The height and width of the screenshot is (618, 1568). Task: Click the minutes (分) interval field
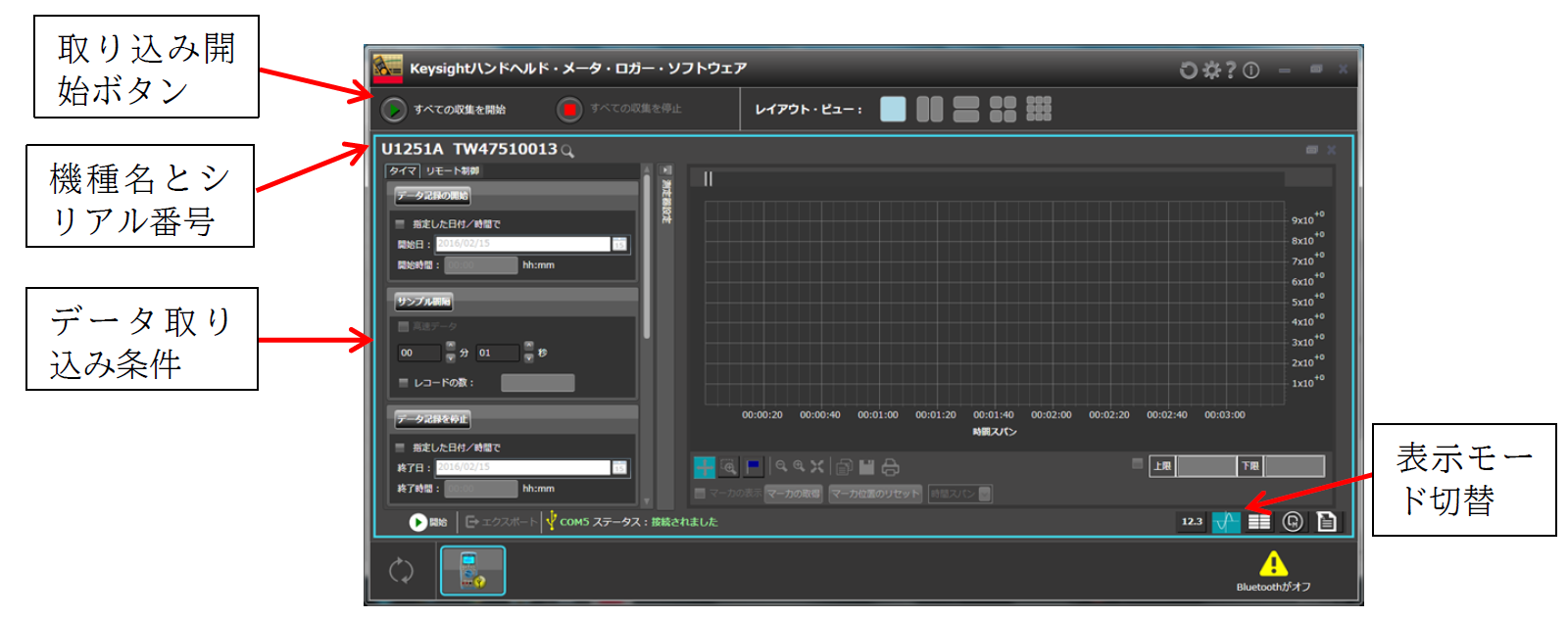[419, 353]
